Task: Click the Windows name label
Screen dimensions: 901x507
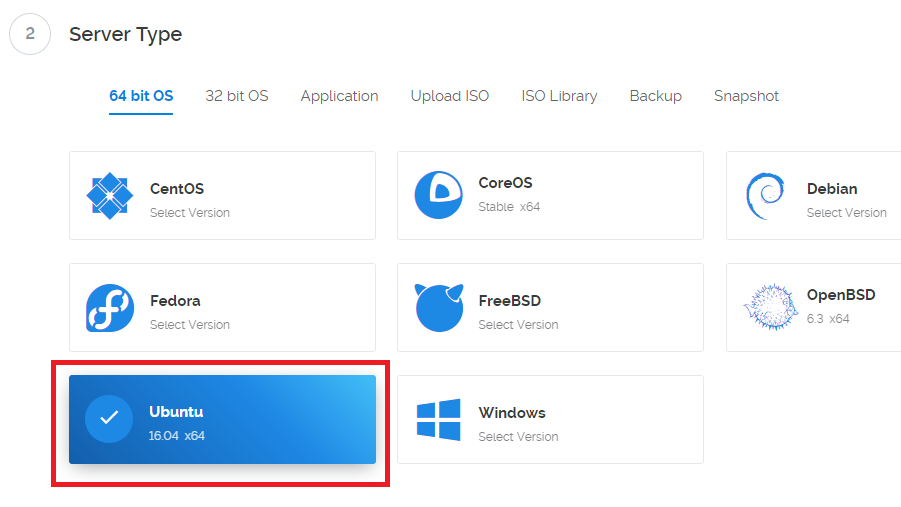Action: (512, 413)
